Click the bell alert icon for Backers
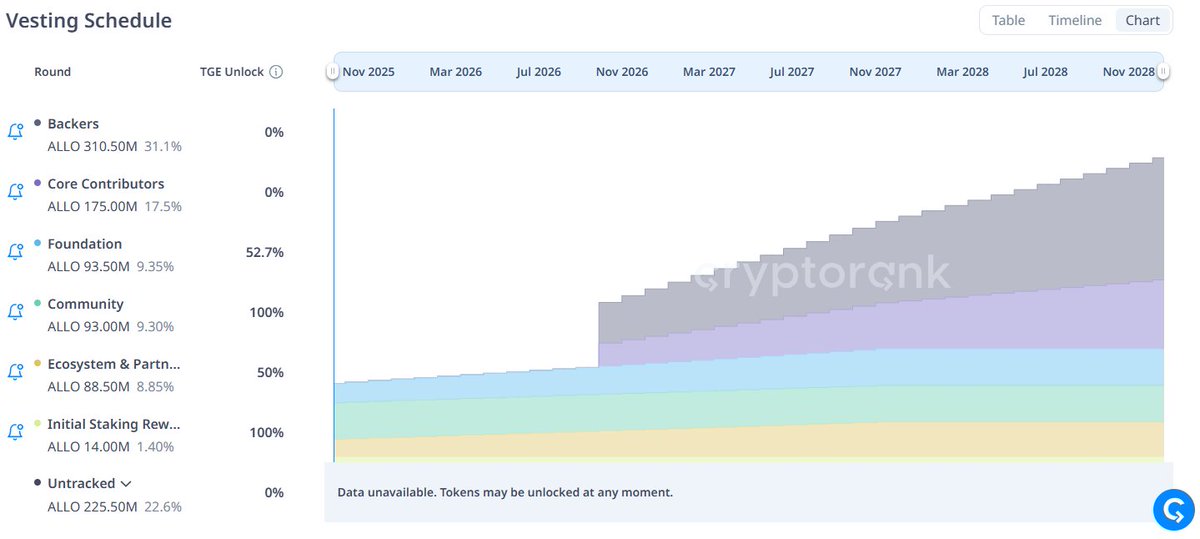This screenshot has height=539, width=1200. point(15,132)
